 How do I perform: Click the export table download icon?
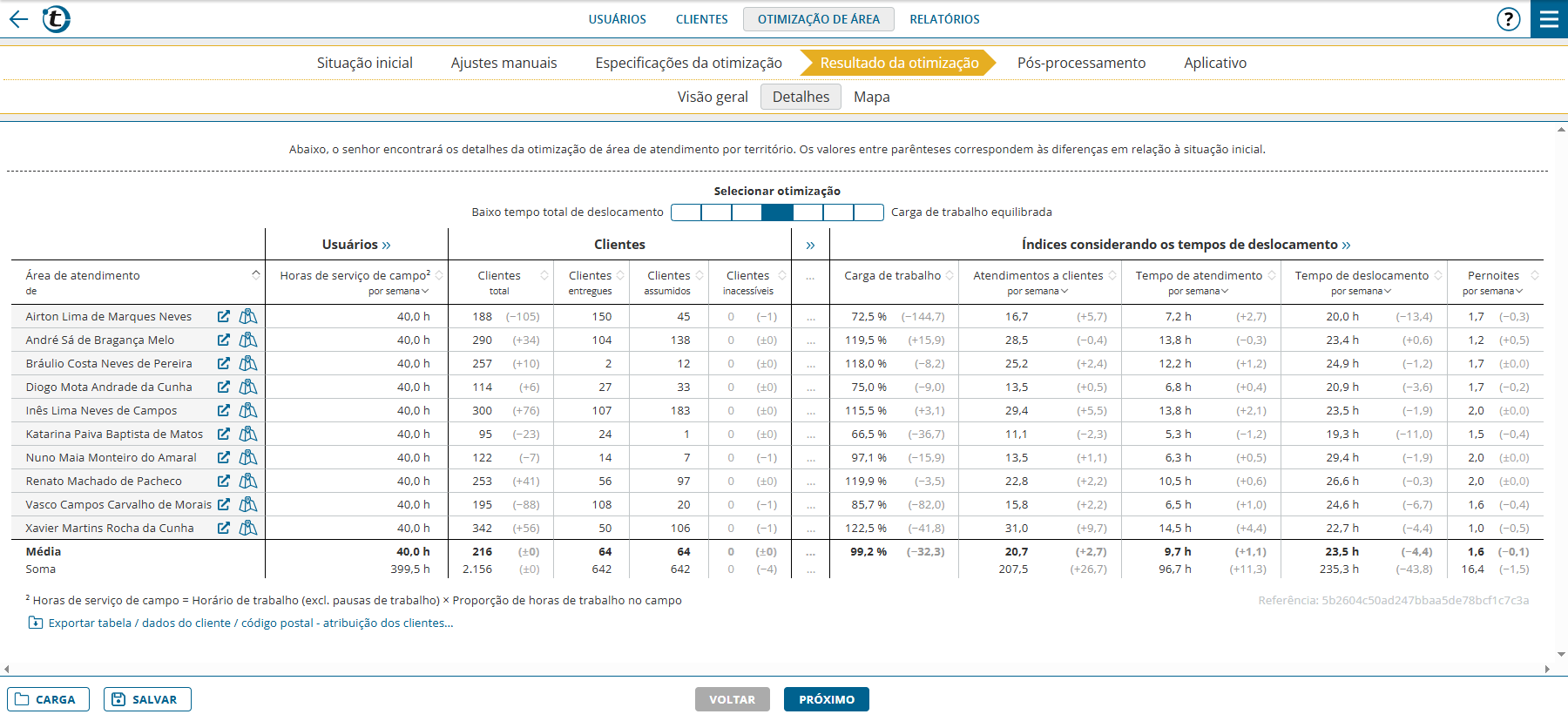pyautogui.click(x=36, y=623)
